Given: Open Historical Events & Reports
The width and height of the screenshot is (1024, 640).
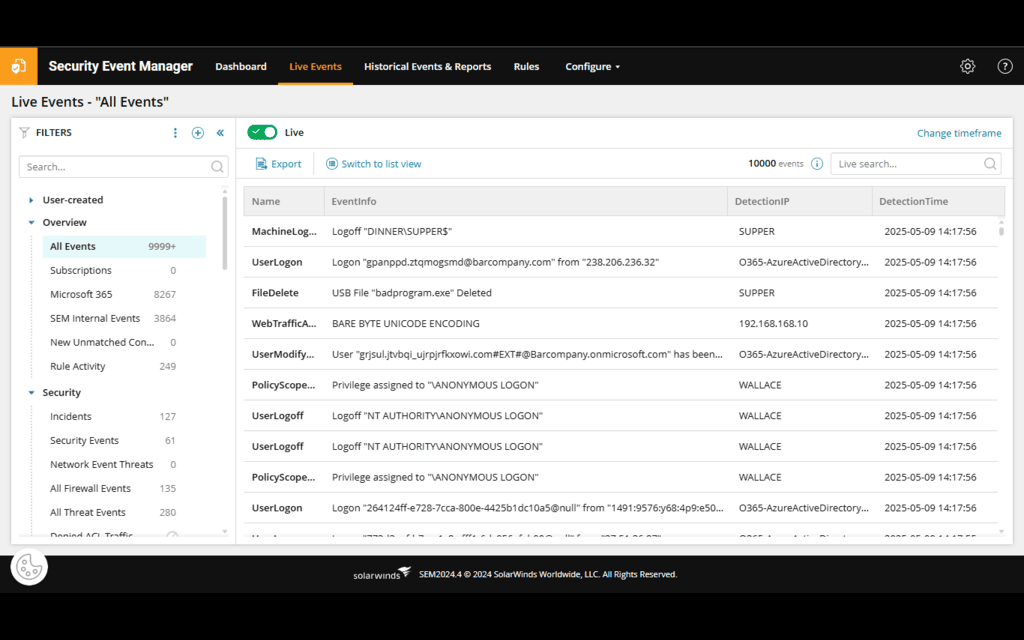Looking at the screenshot, I should pos(427,66).
